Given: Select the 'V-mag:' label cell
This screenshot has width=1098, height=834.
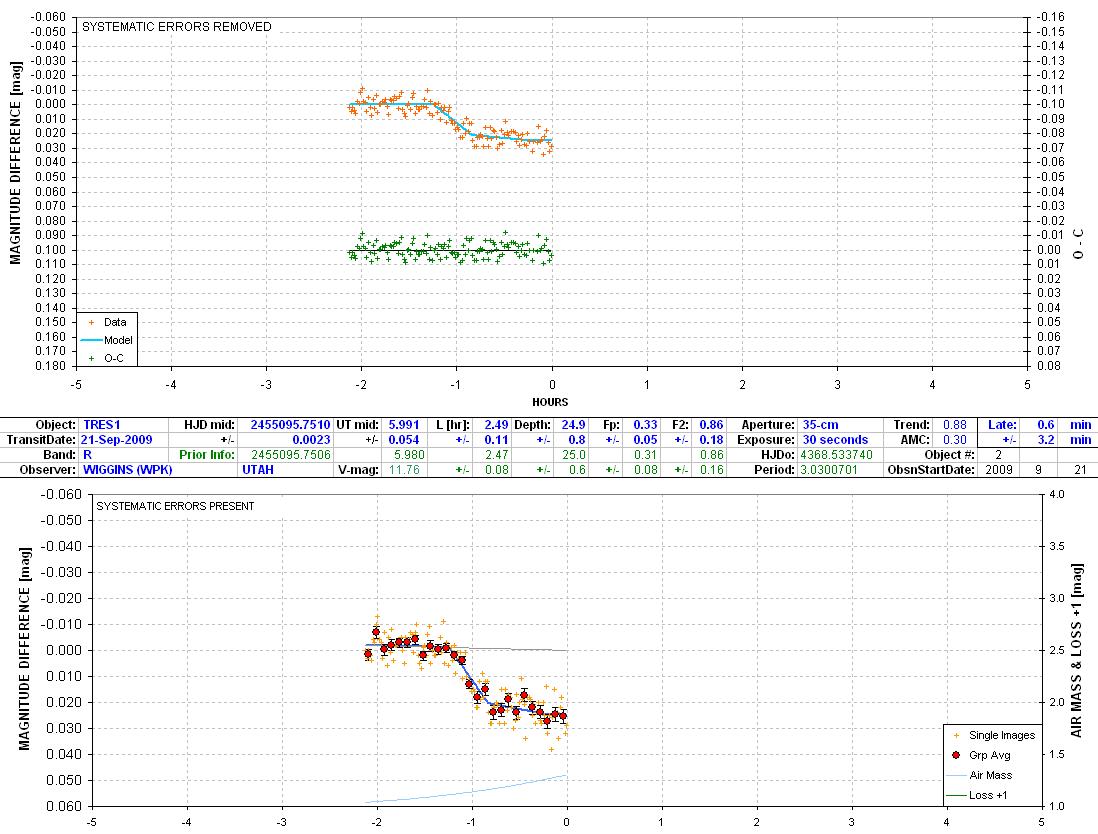Looking at the screenshot, I should [359, 469].
